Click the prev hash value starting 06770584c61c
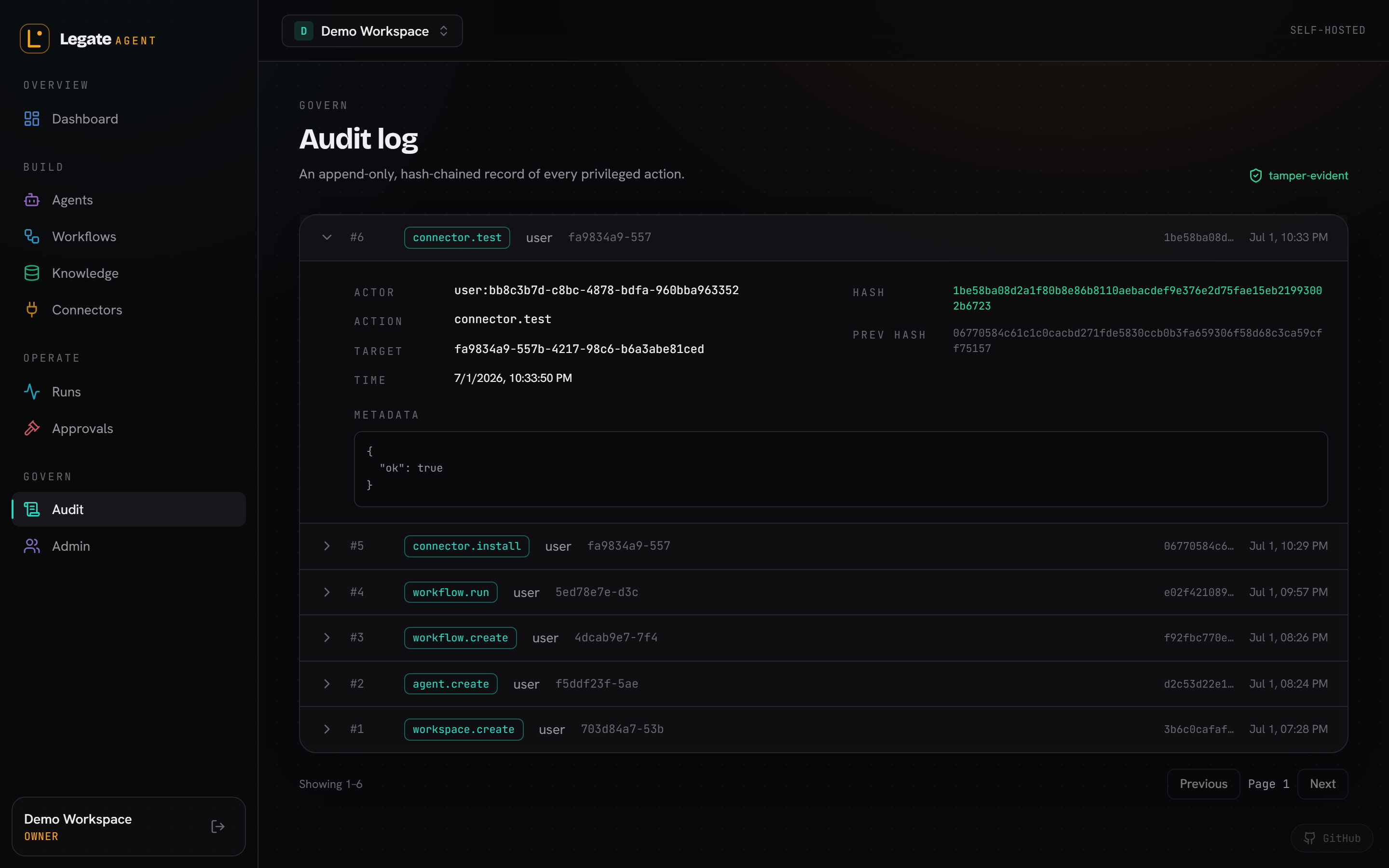 tap(1137, 340)
